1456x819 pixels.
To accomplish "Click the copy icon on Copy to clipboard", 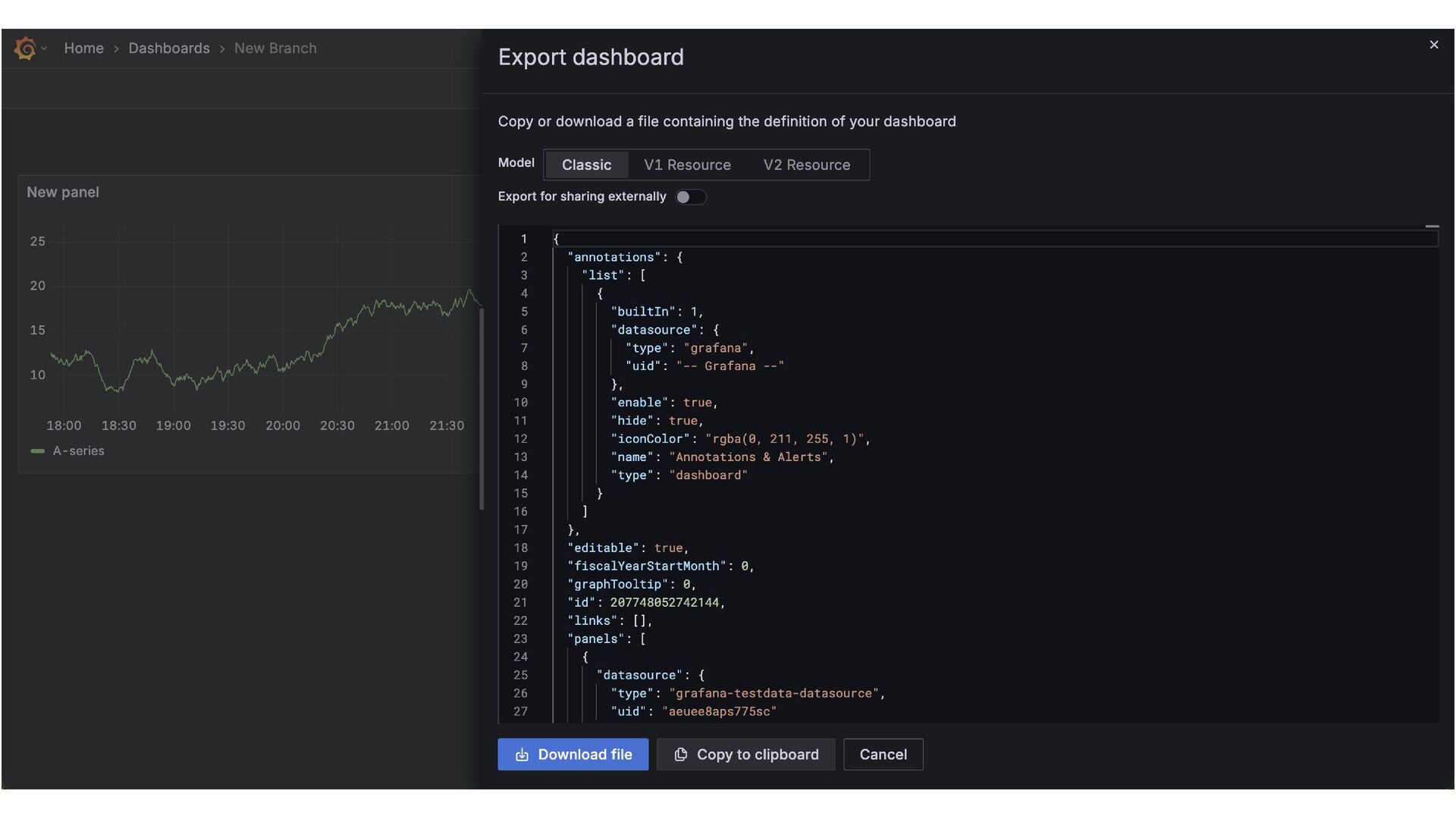I will coord(681,755).
